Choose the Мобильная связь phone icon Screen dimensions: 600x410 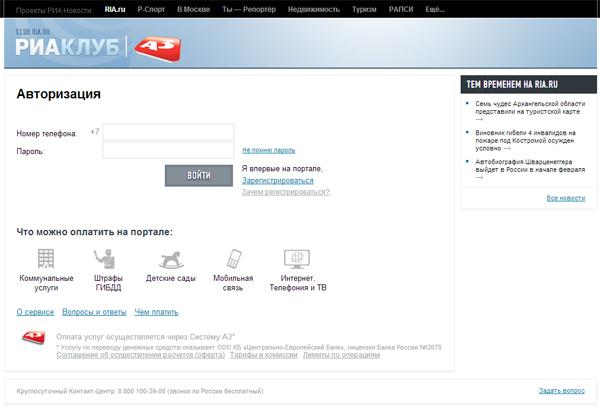tap(233, 259)
